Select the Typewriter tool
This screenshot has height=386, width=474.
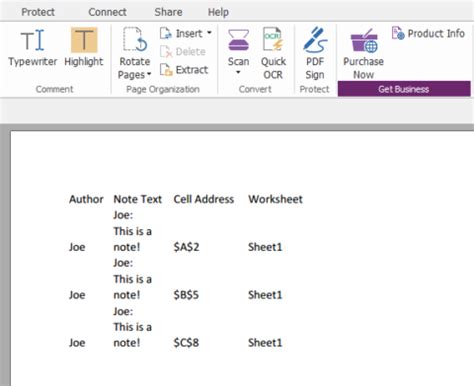pos(32,48)
